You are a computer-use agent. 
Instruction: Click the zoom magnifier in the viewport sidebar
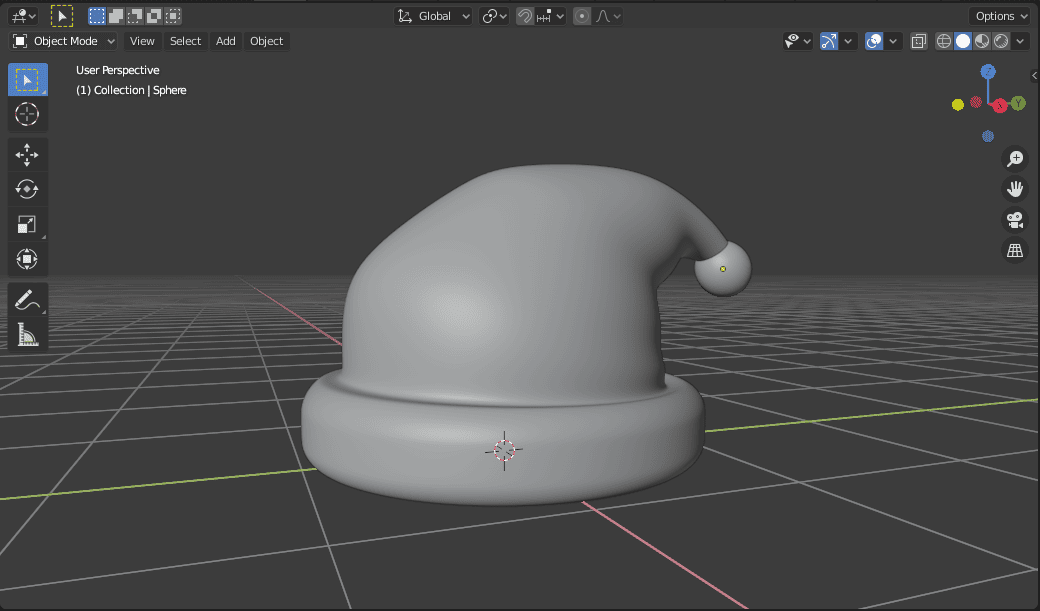pyautogui.click(x=1015, y=158)
